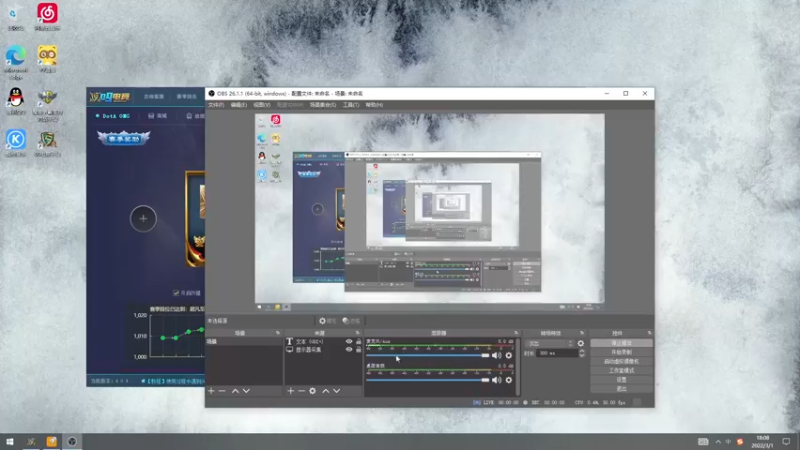Toggle Studio Mode button
The height and width of the screenshot is (450, 800).
[621, 371]
